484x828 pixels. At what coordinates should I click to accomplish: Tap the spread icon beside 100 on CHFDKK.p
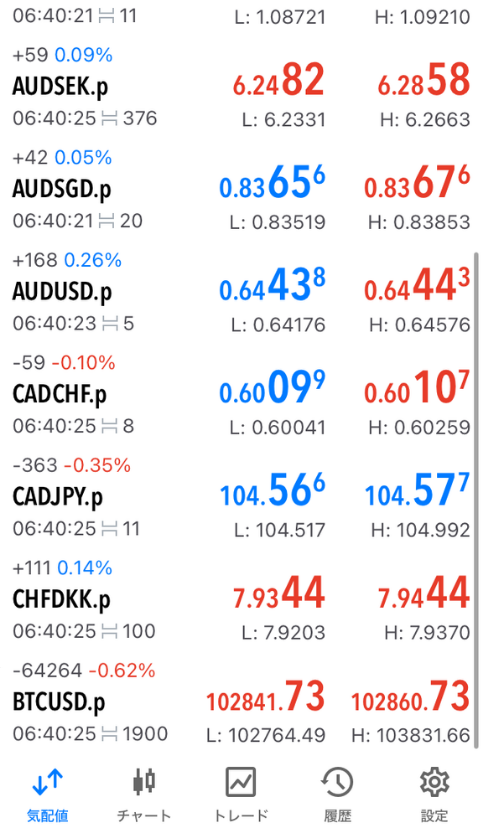109,632
